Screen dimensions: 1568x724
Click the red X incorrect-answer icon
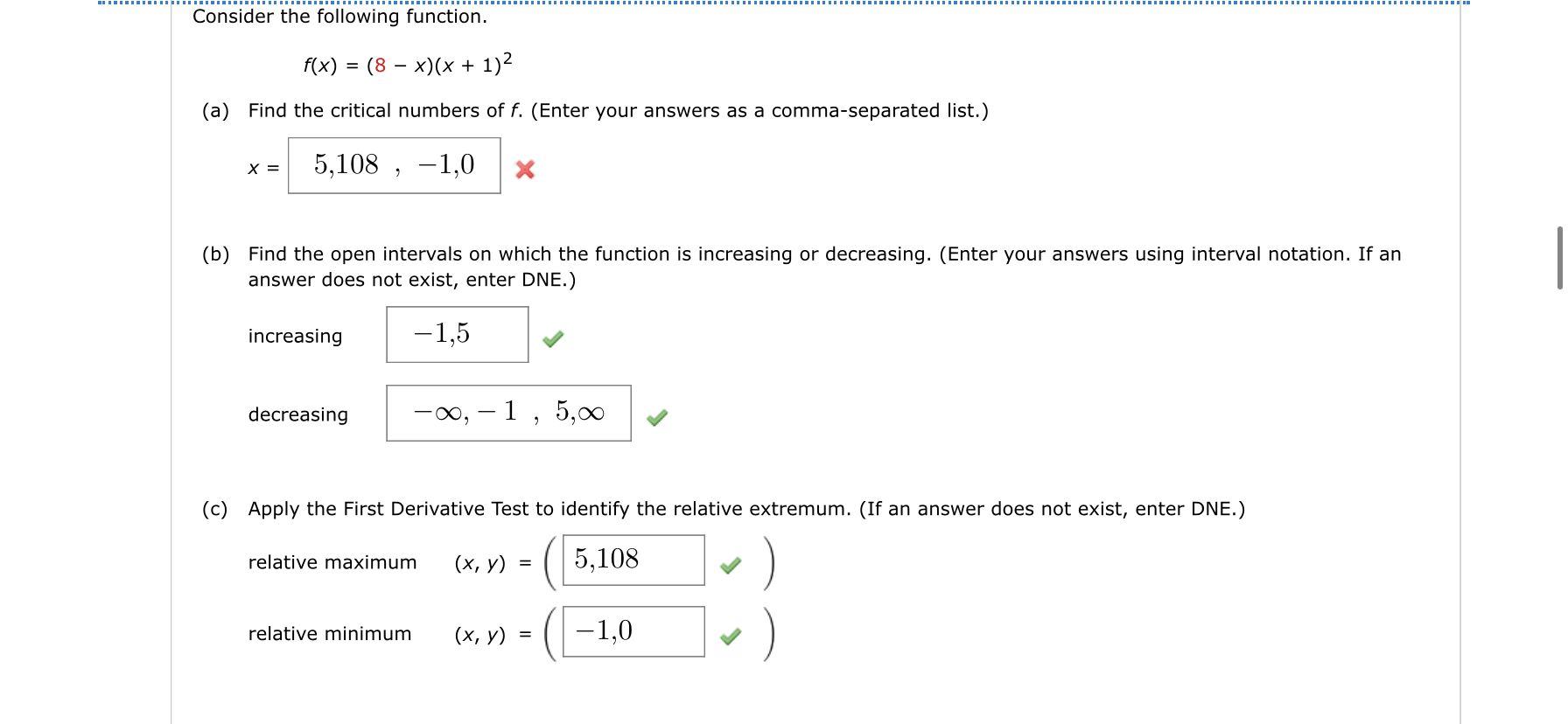[524, 170]
